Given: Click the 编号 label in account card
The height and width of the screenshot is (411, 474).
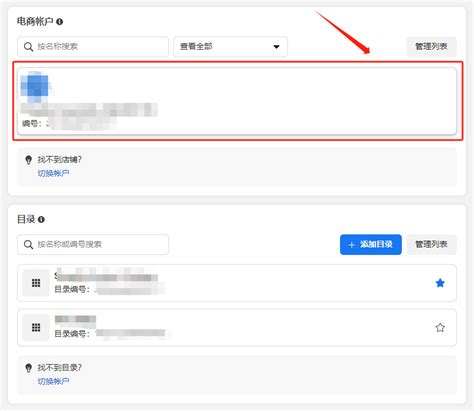Looking at the screenshot, I should point(32,124).
